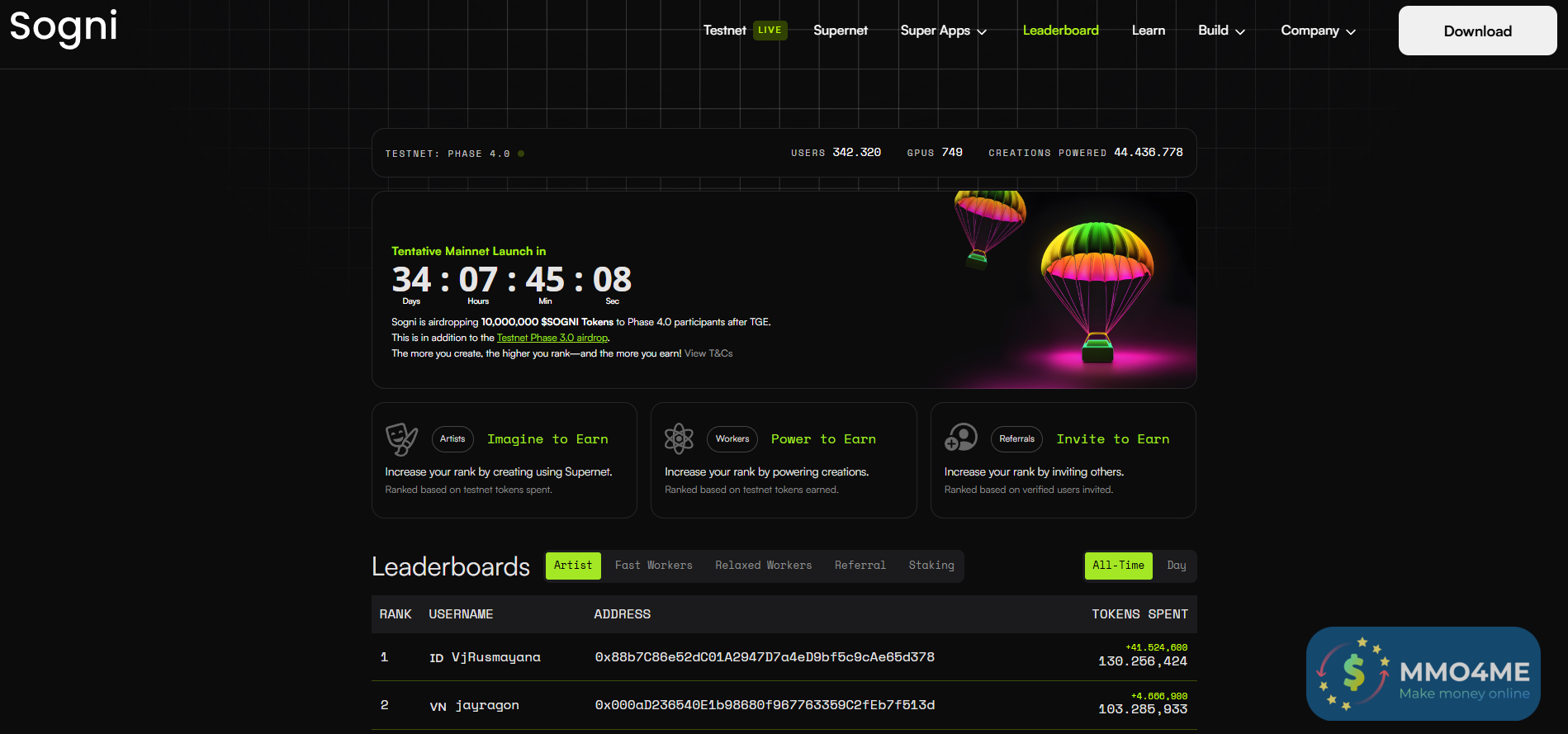Expand the Build dropdown menu

pos(1221,31)
